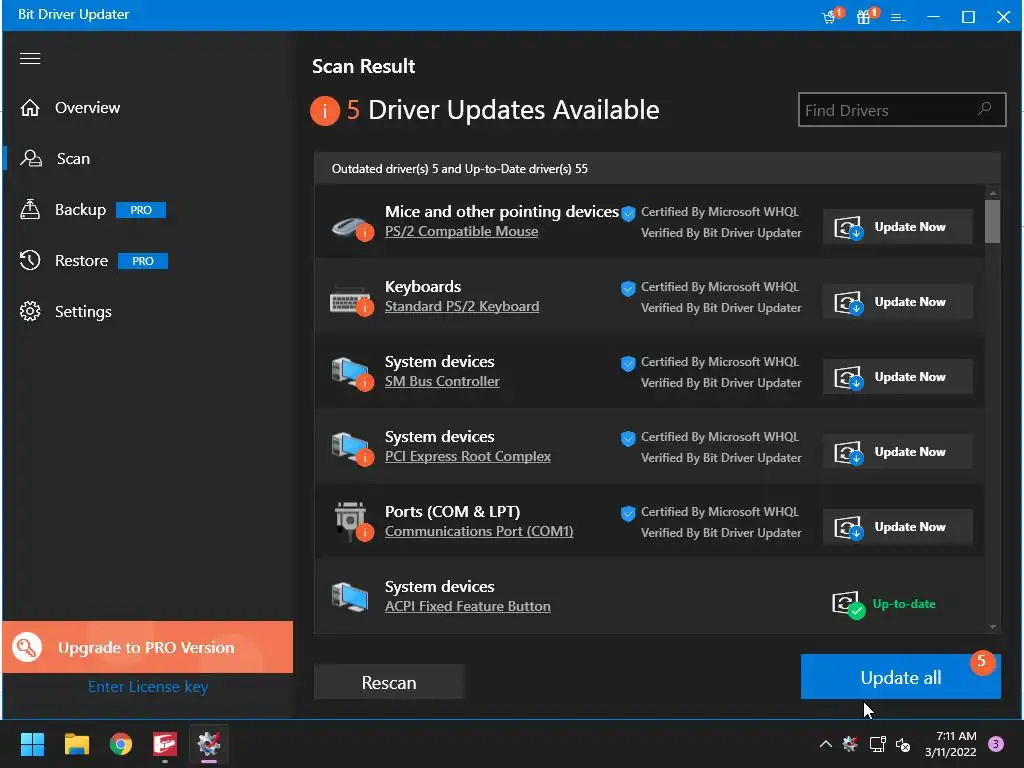
Task: Click the Bit Driver Updater taskbar icon
Action: [x=209, y=744]
